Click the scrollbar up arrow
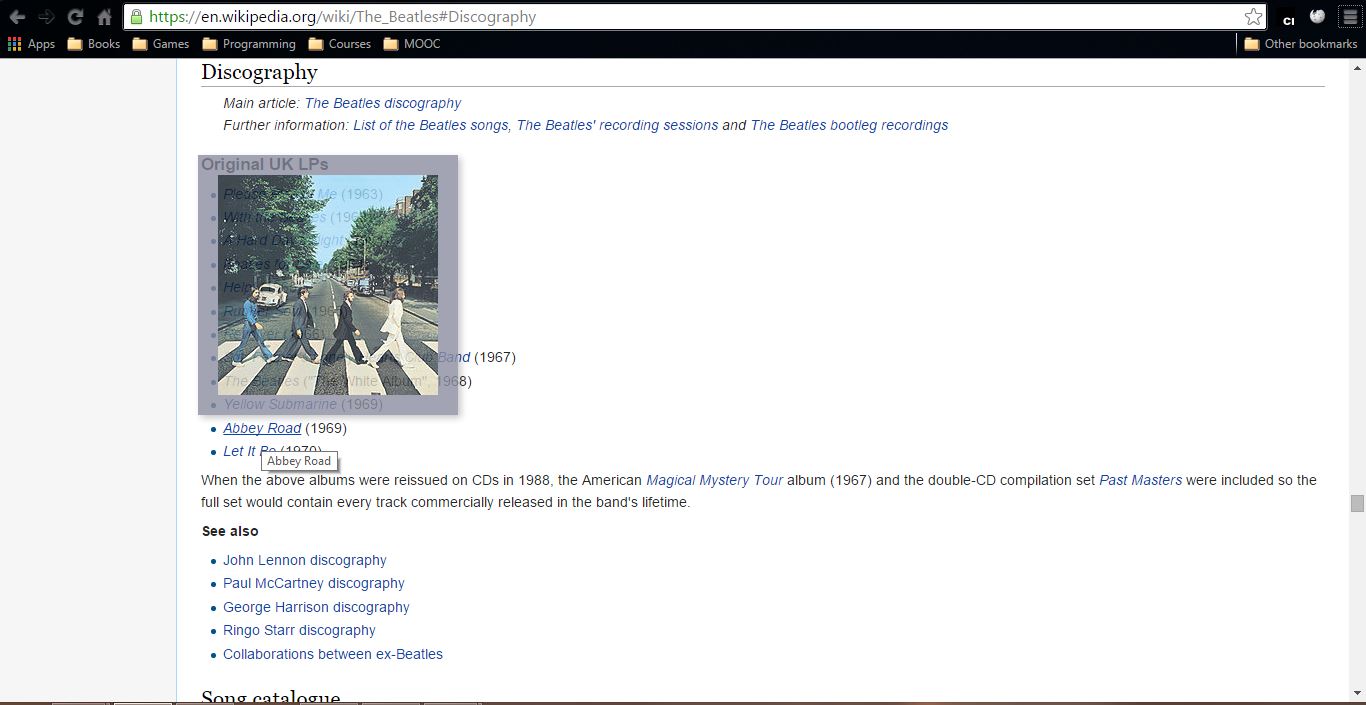Screen dimensions: 1366x705 (1357, 66)
